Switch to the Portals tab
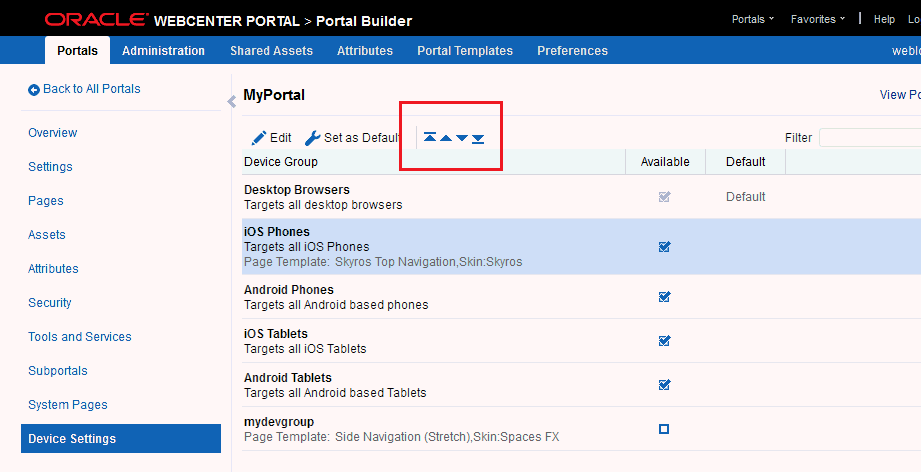 (78, 50)
